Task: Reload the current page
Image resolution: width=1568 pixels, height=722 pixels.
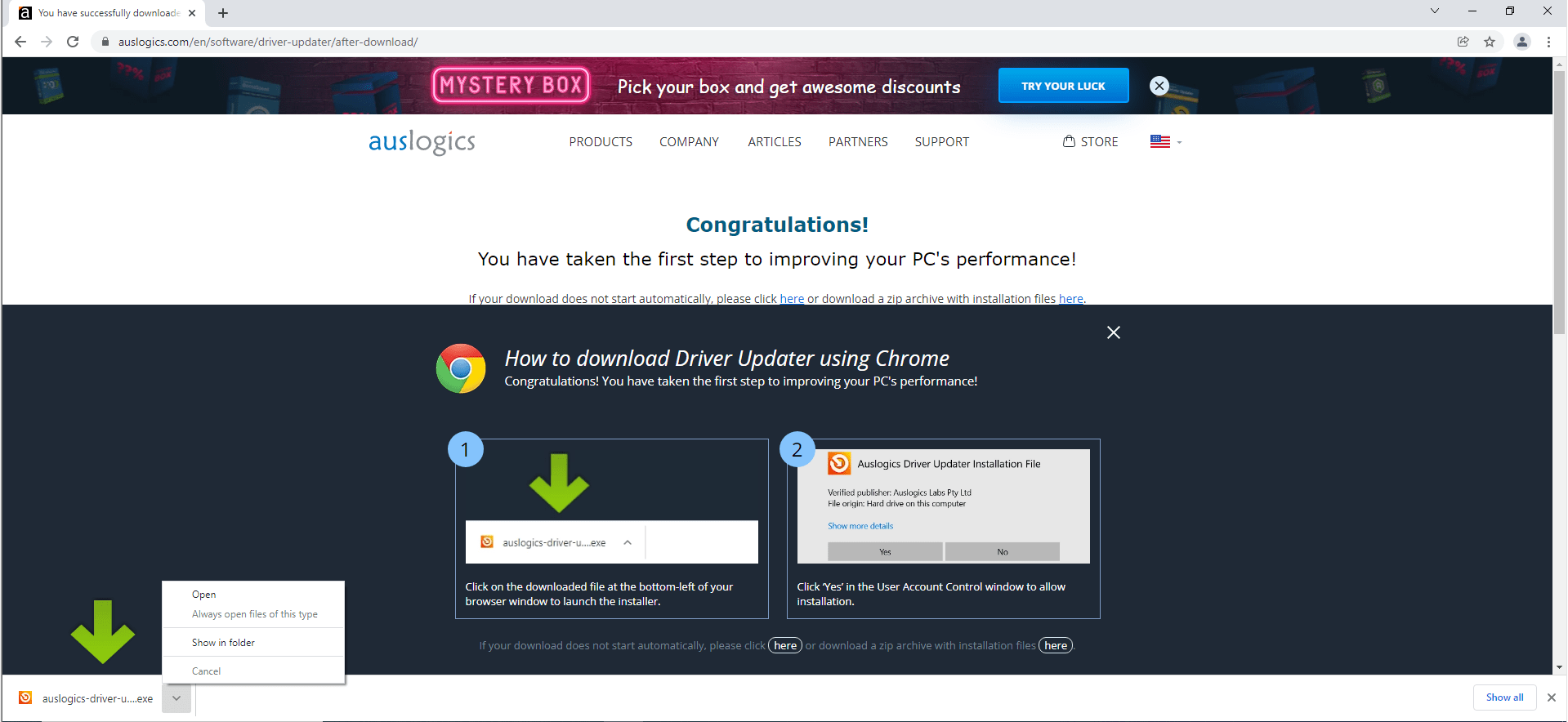Action: tap(73, 42)
